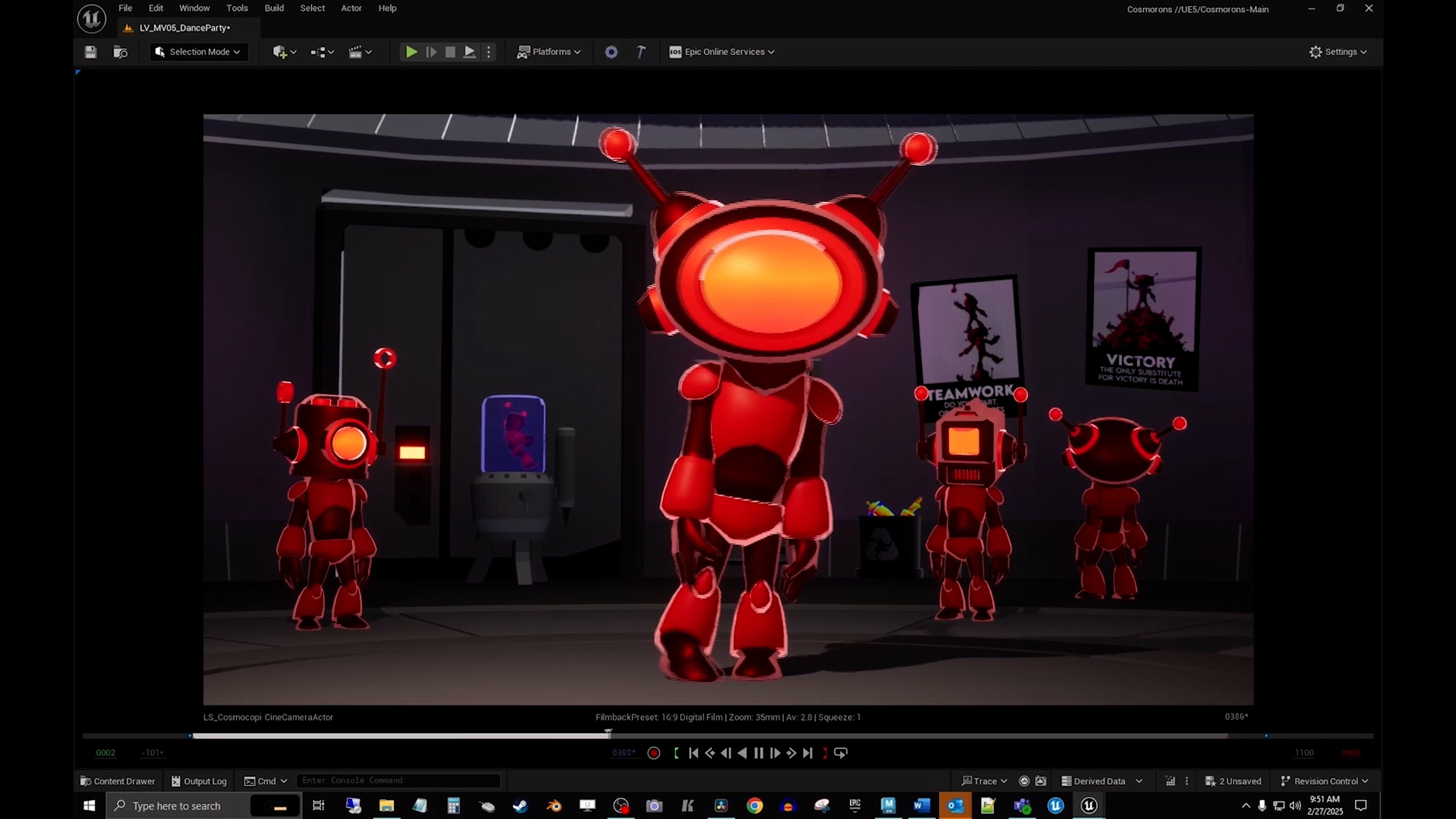The image size is (1456, 819).
Task: Click the Save current level icon
Action: click(x=91, y=52)
